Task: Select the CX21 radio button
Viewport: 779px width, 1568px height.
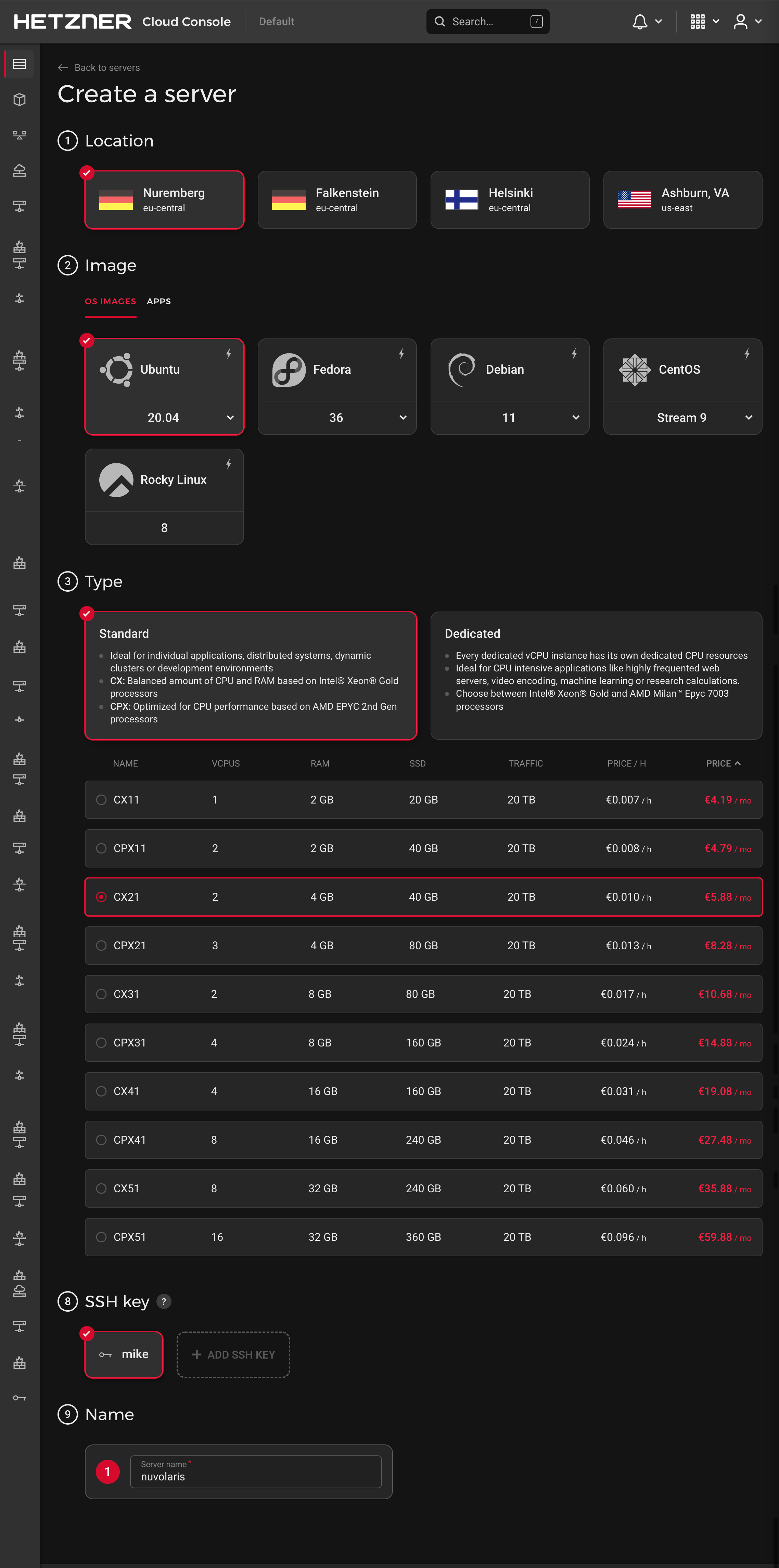Action: 102,897
